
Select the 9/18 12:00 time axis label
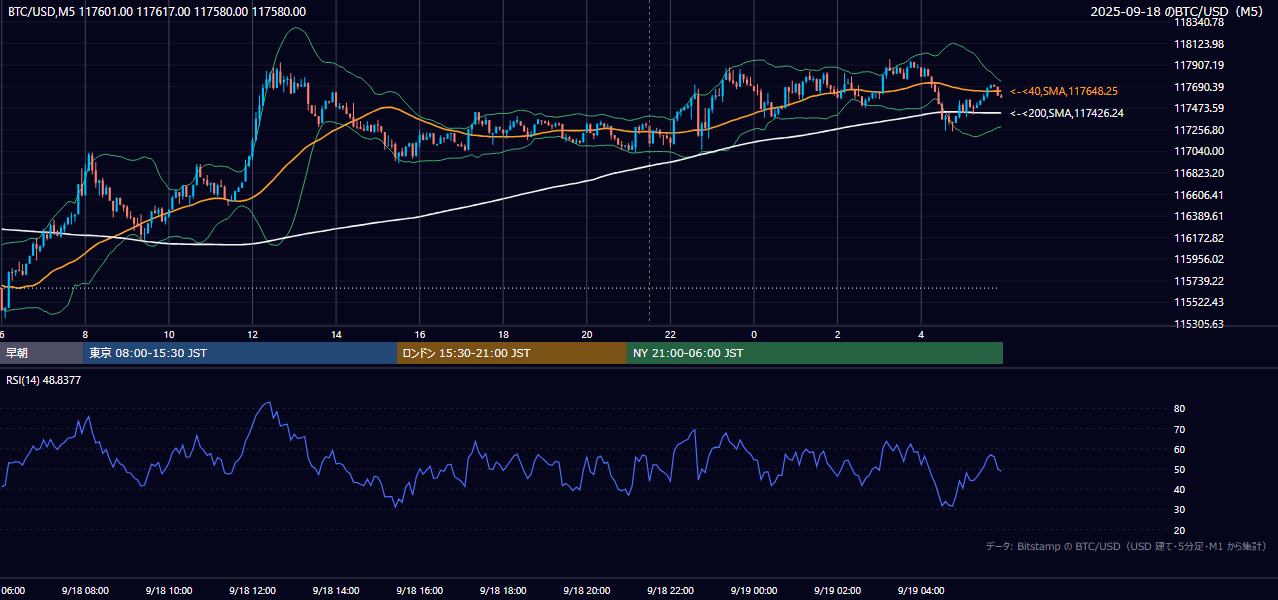[x=252, y=591]
